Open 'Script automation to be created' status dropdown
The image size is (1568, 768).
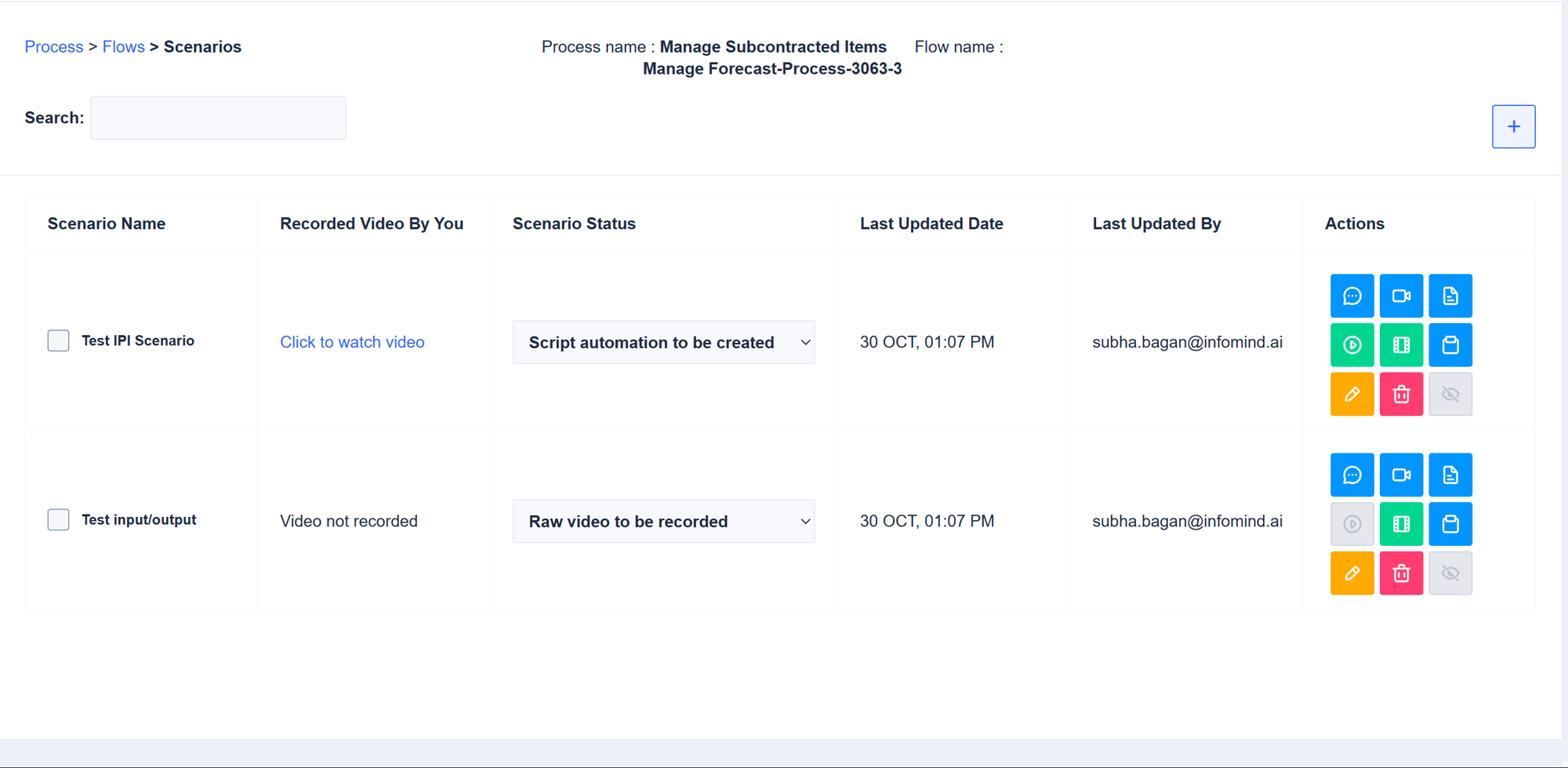(663, 342)
